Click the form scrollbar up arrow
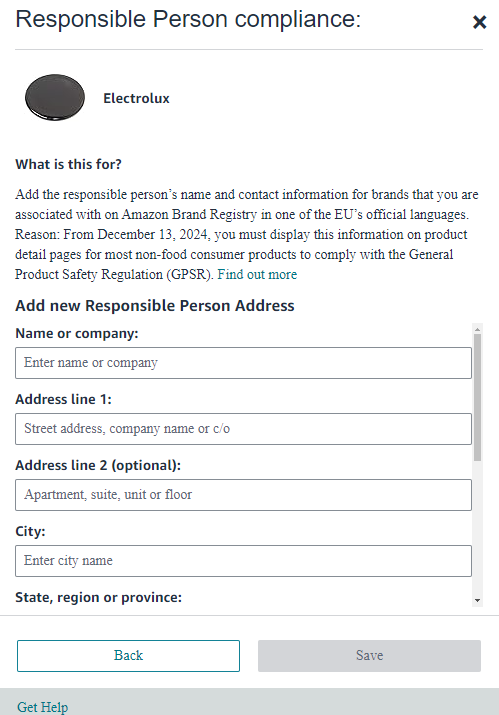Image resolution: width=499 pixels, height=715 pixels. 478,329
